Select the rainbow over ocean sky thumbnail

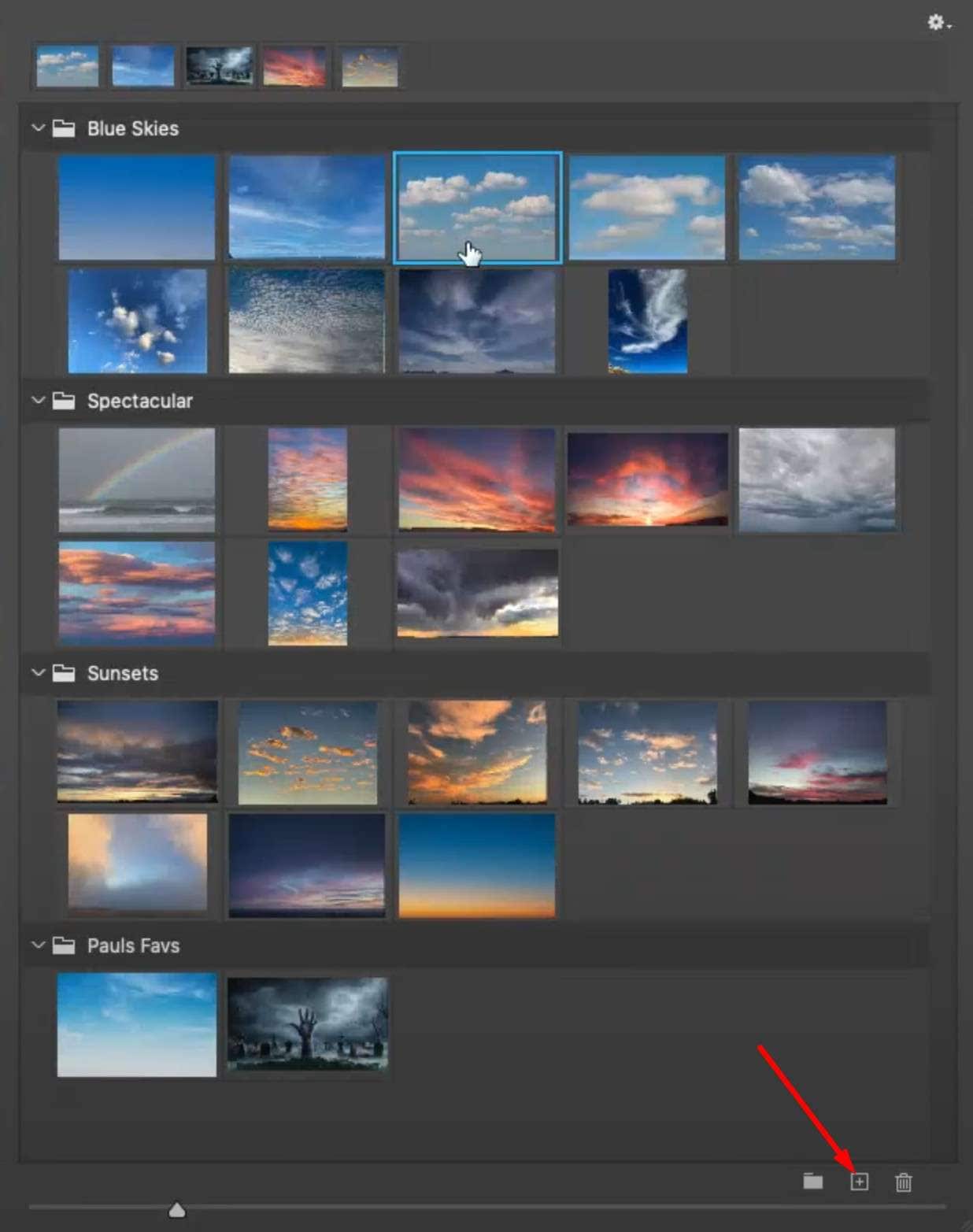137,479
